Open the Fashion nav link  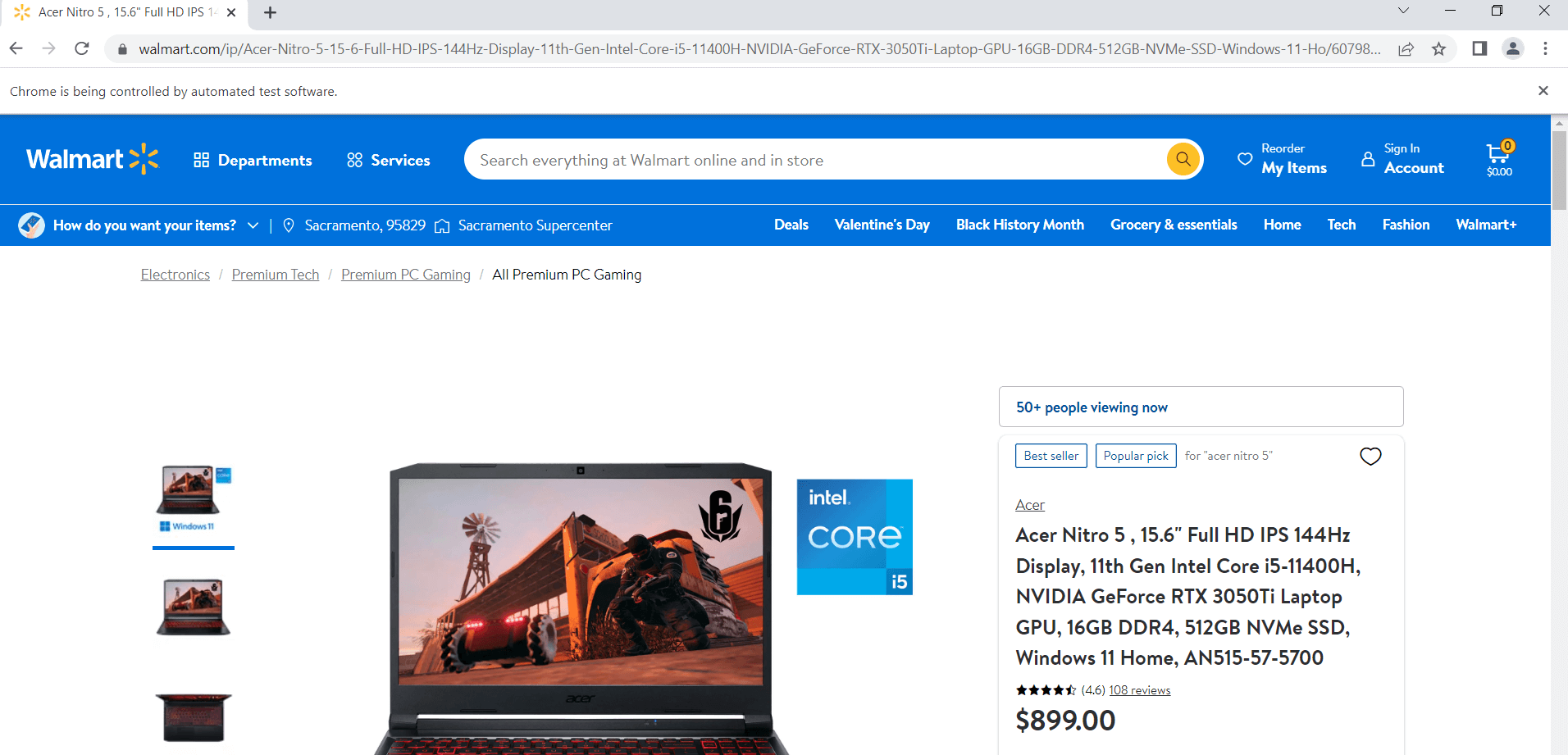1406,225
